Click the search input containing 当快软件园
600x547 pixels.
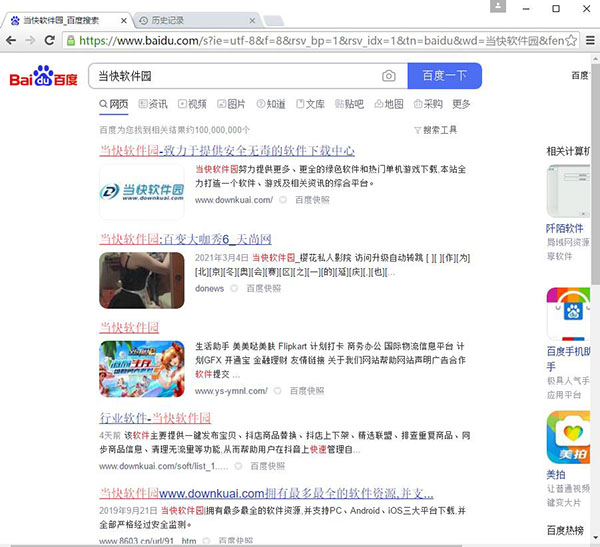click(x=230, y=76)
